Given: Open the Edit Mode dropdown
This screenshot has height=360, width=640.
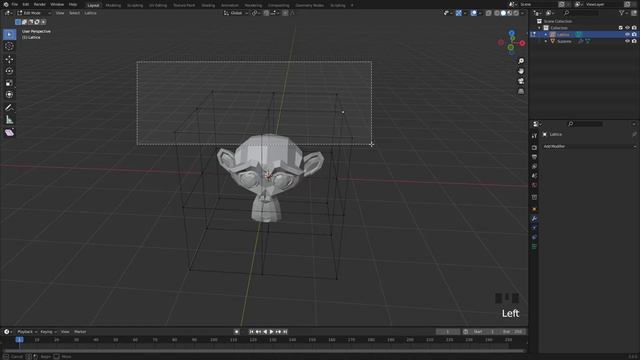Looking at the screenshot, I should (34, 13).
